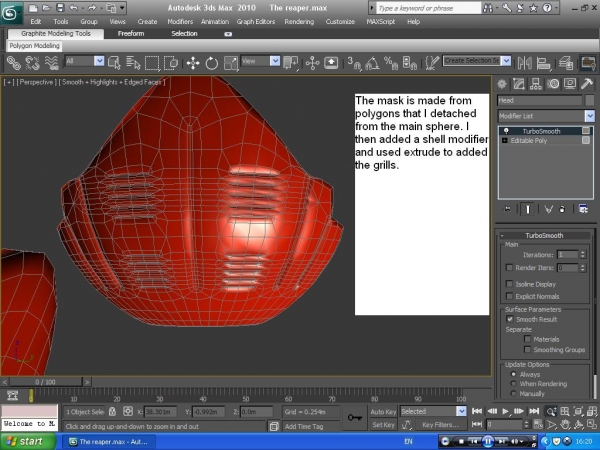
Task: Click the Mirror tool icon
Action: [524, 63]
